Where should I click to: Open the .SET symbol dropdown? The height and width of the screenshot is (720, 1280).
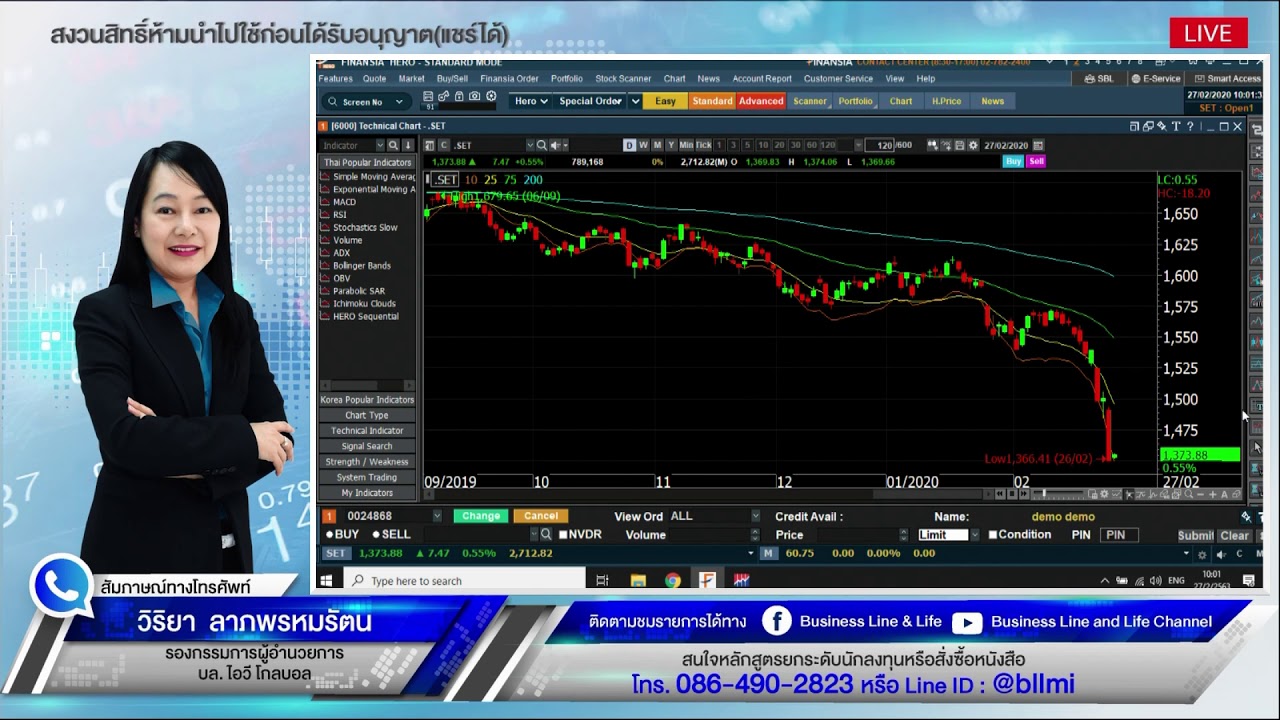coord(530,145)
